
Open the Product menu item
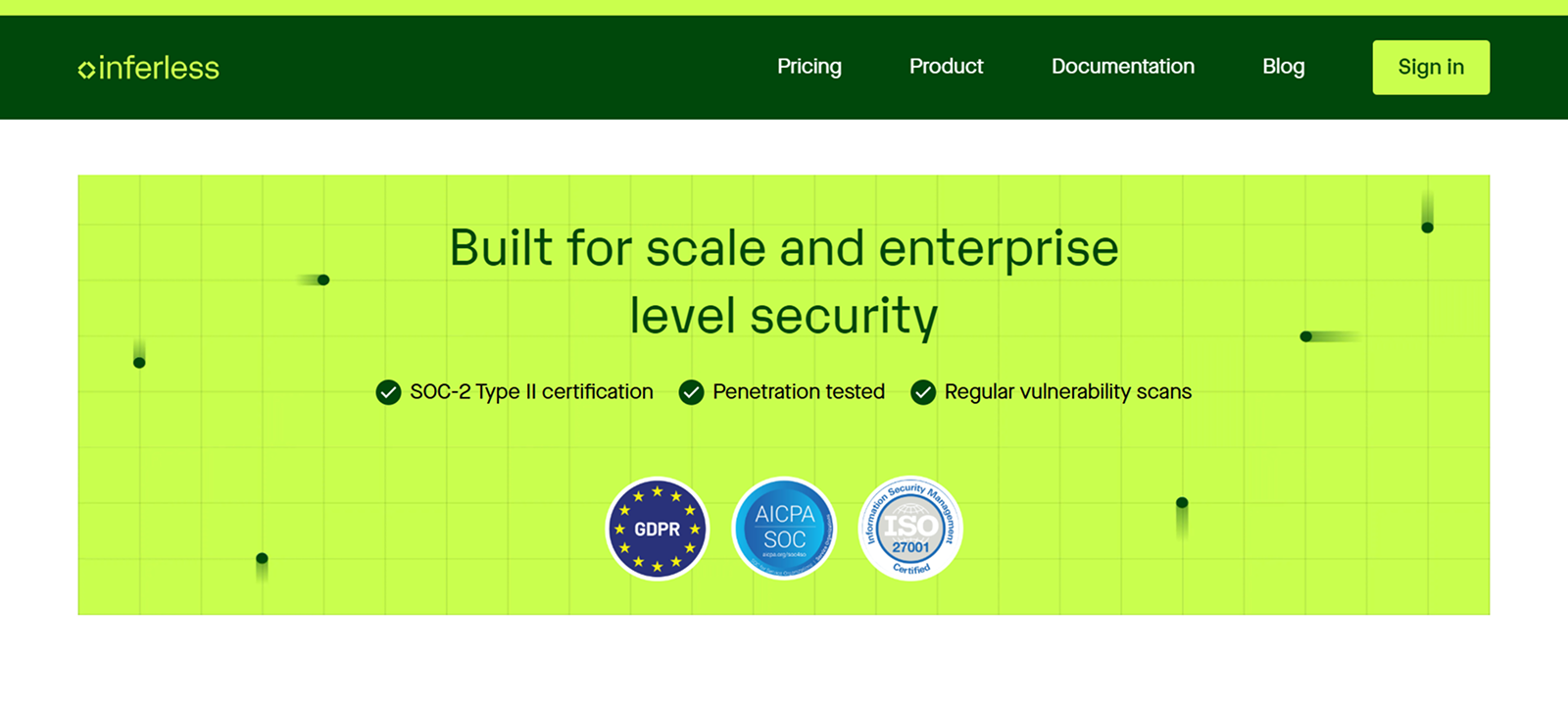point(947,67)
